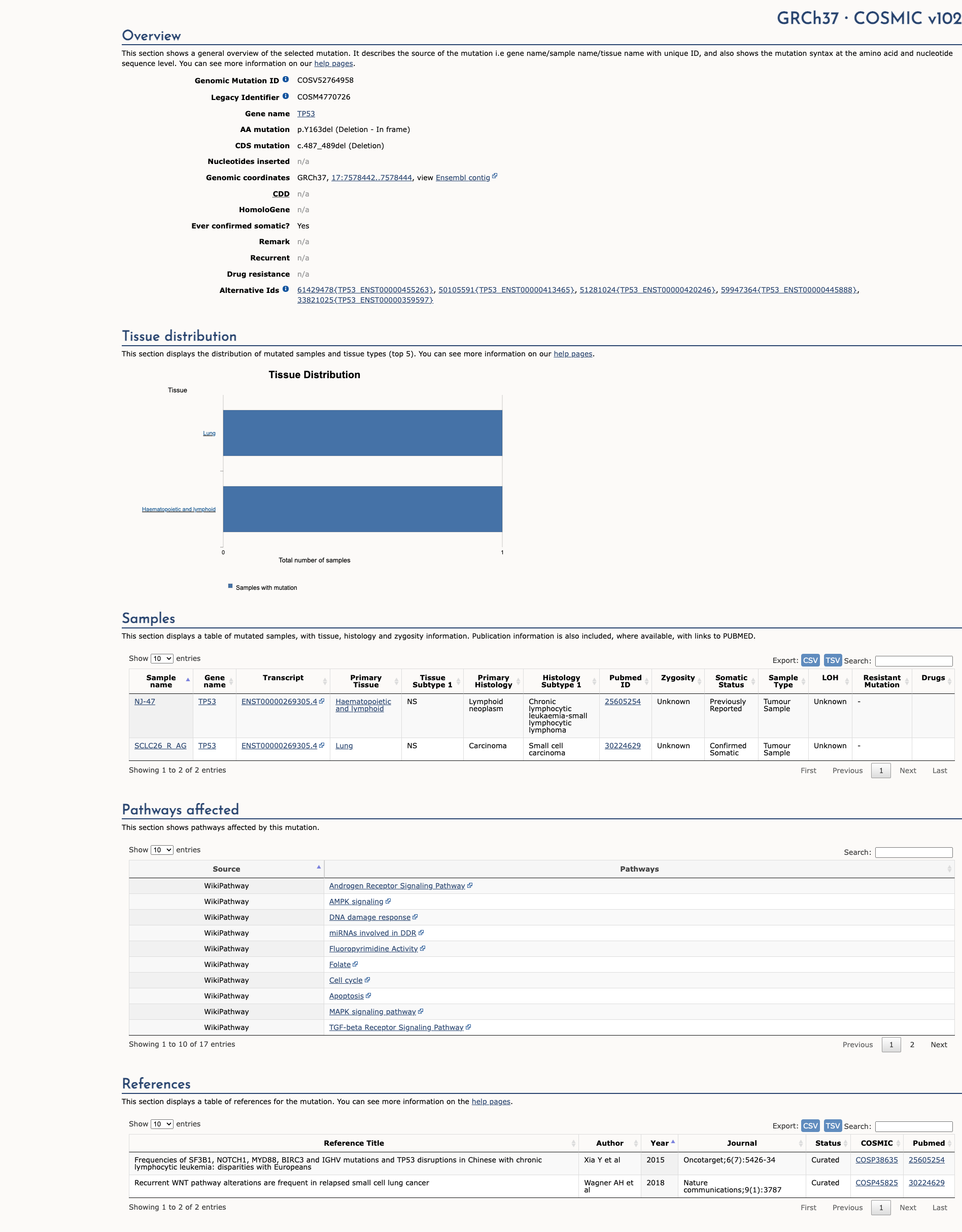Screen dimensions: 962x1232
Task: Sort references by Status column
Action: click(828, 1144)
